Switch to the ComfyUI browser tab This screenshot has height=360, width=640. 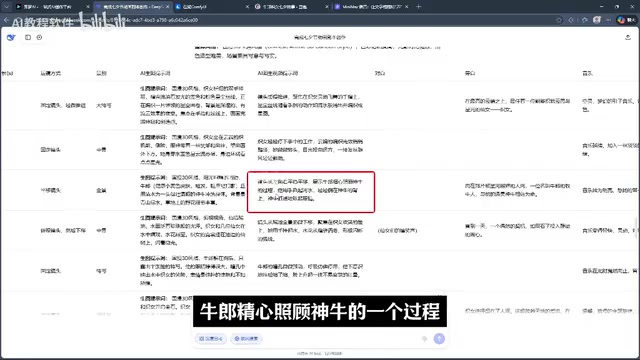211,7
